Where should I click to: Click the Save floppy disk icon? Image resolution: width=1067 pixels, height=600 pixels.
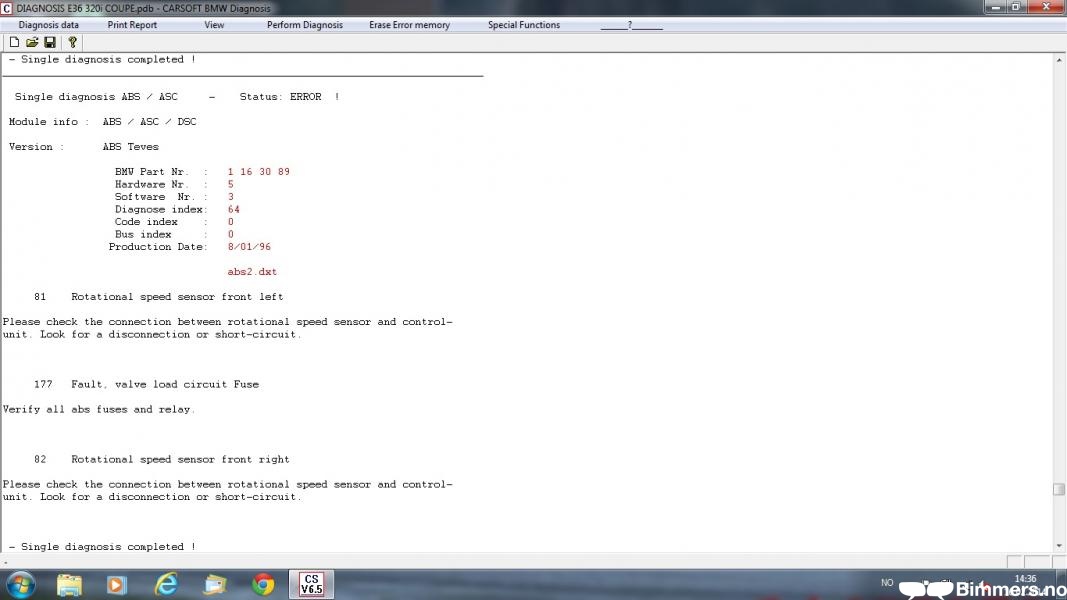click(x=50, y=42)
